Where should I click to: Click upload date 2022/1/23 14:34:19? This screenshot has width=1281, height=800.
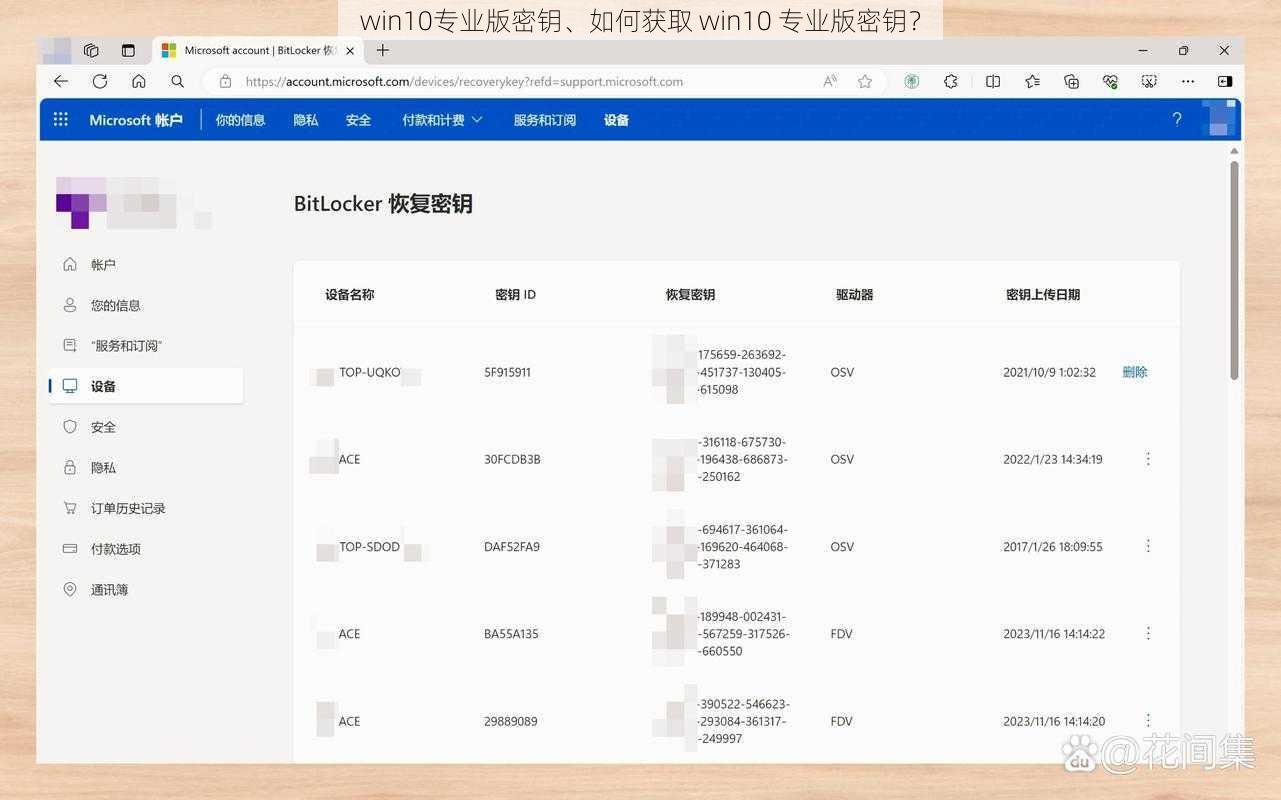pyautogui.click(x=1053, y=459)
